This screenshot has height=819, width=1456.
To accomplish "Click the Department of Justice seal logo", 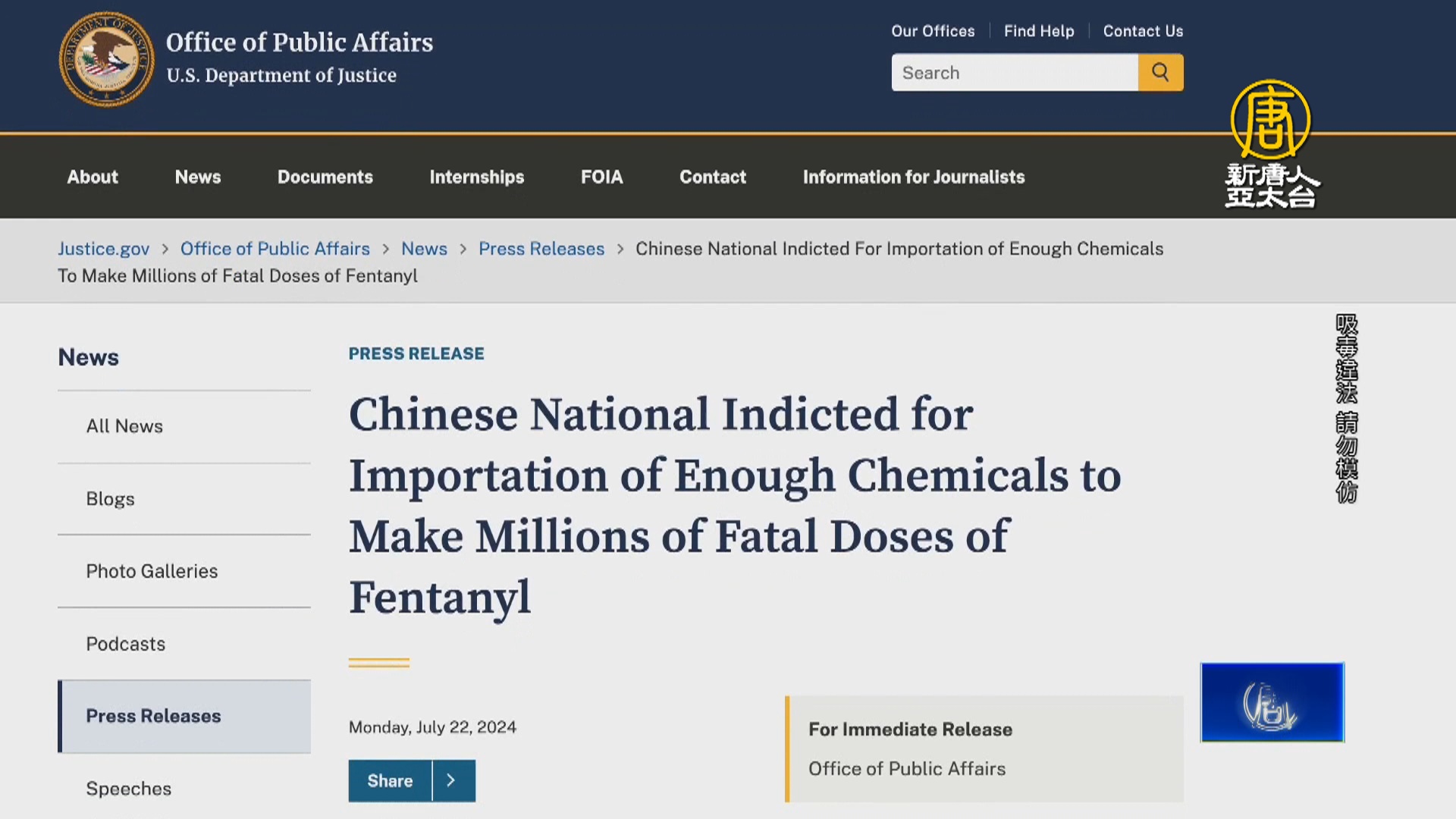I will [106, 59].
